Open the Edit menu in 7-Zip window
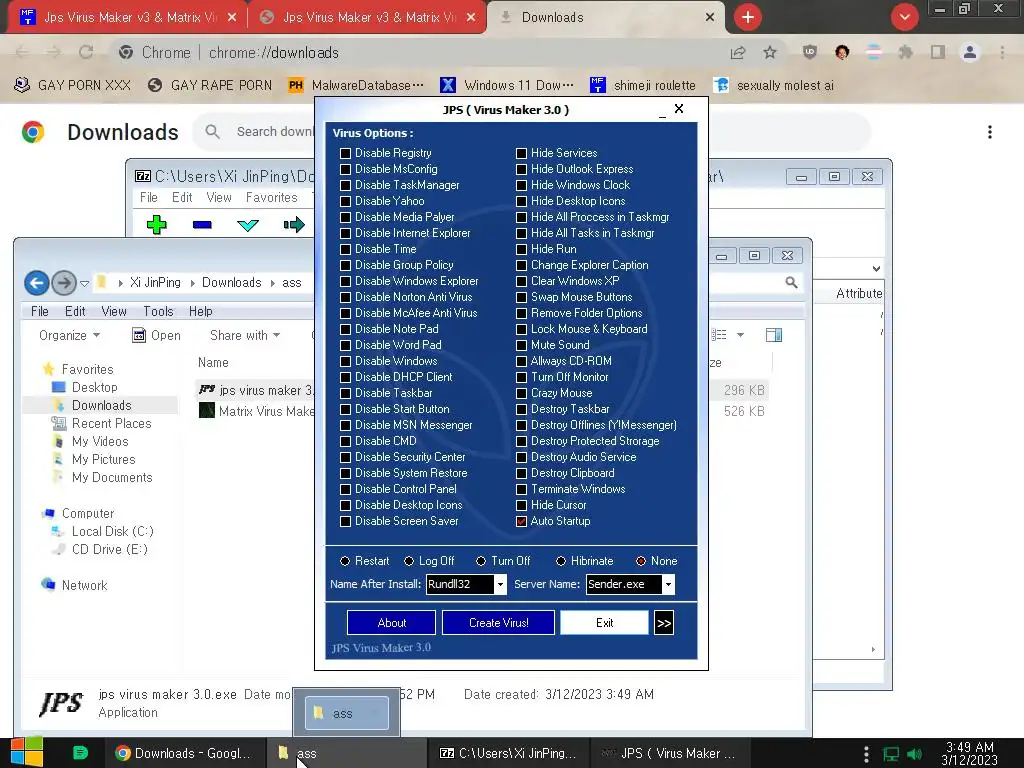 click(182, 197)
